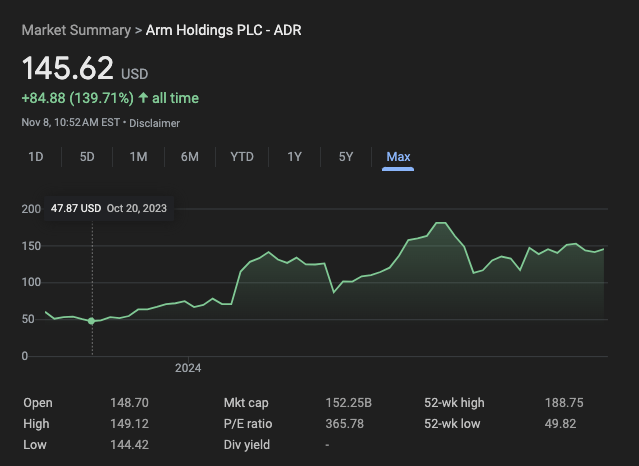This screenshot has height=466, width=639.
Task: Select the YTD chart tab
Action: (242, 157)
